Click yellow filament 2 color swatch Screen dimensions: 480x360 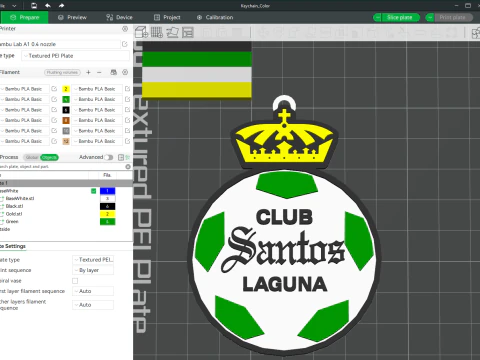point(66,89)
